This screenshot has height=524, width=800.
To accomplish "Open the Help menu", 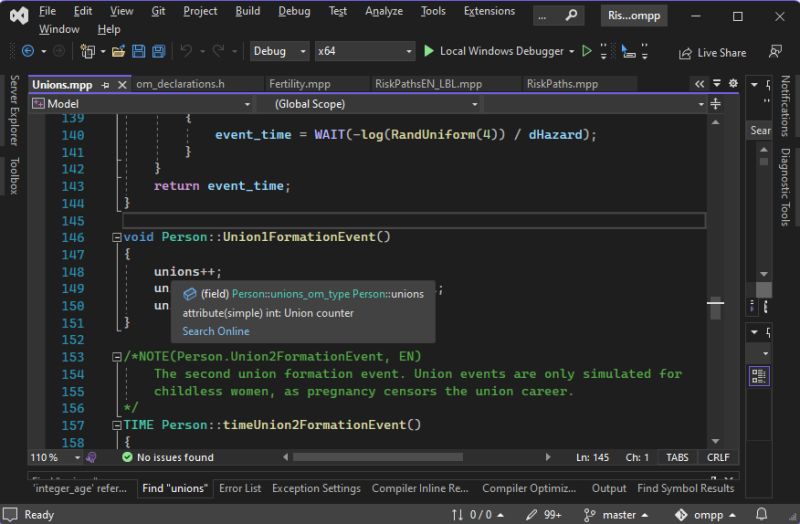I will point(109,29).
